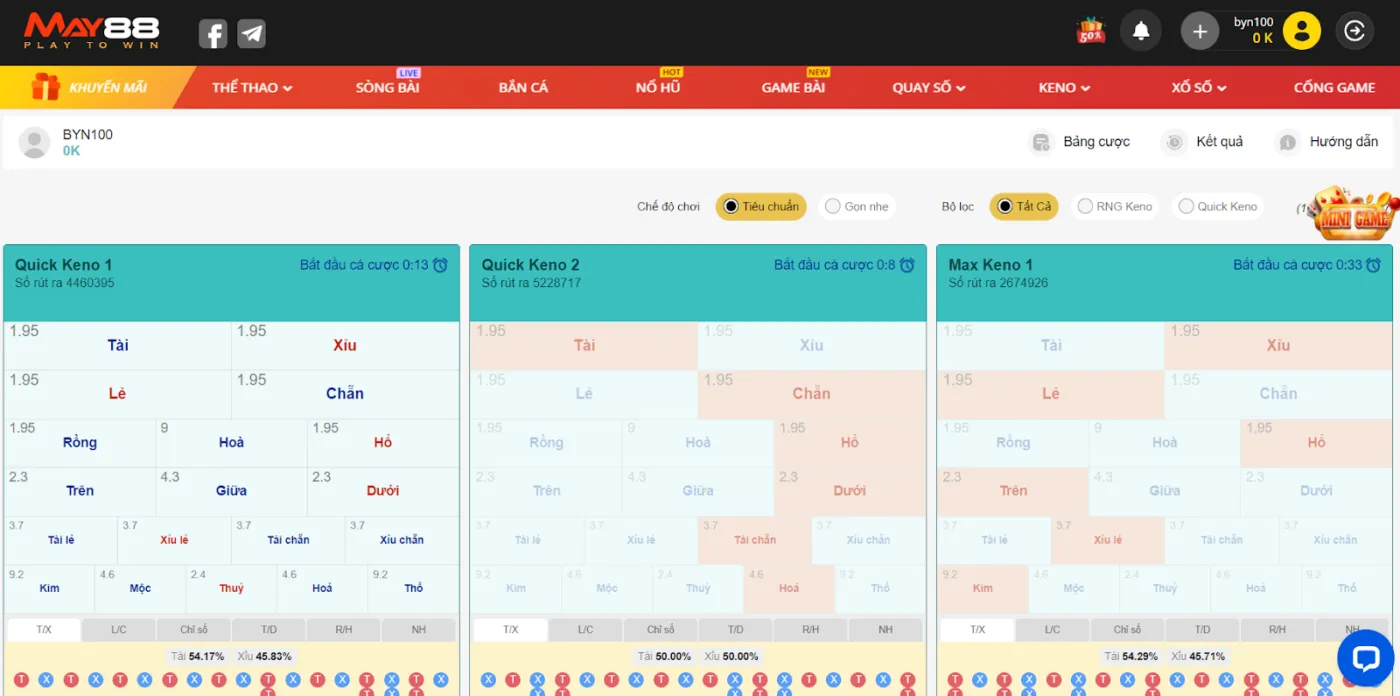1400x696 pixels.
Task: Open the Bảng cược link
Action: (1082, 142)
